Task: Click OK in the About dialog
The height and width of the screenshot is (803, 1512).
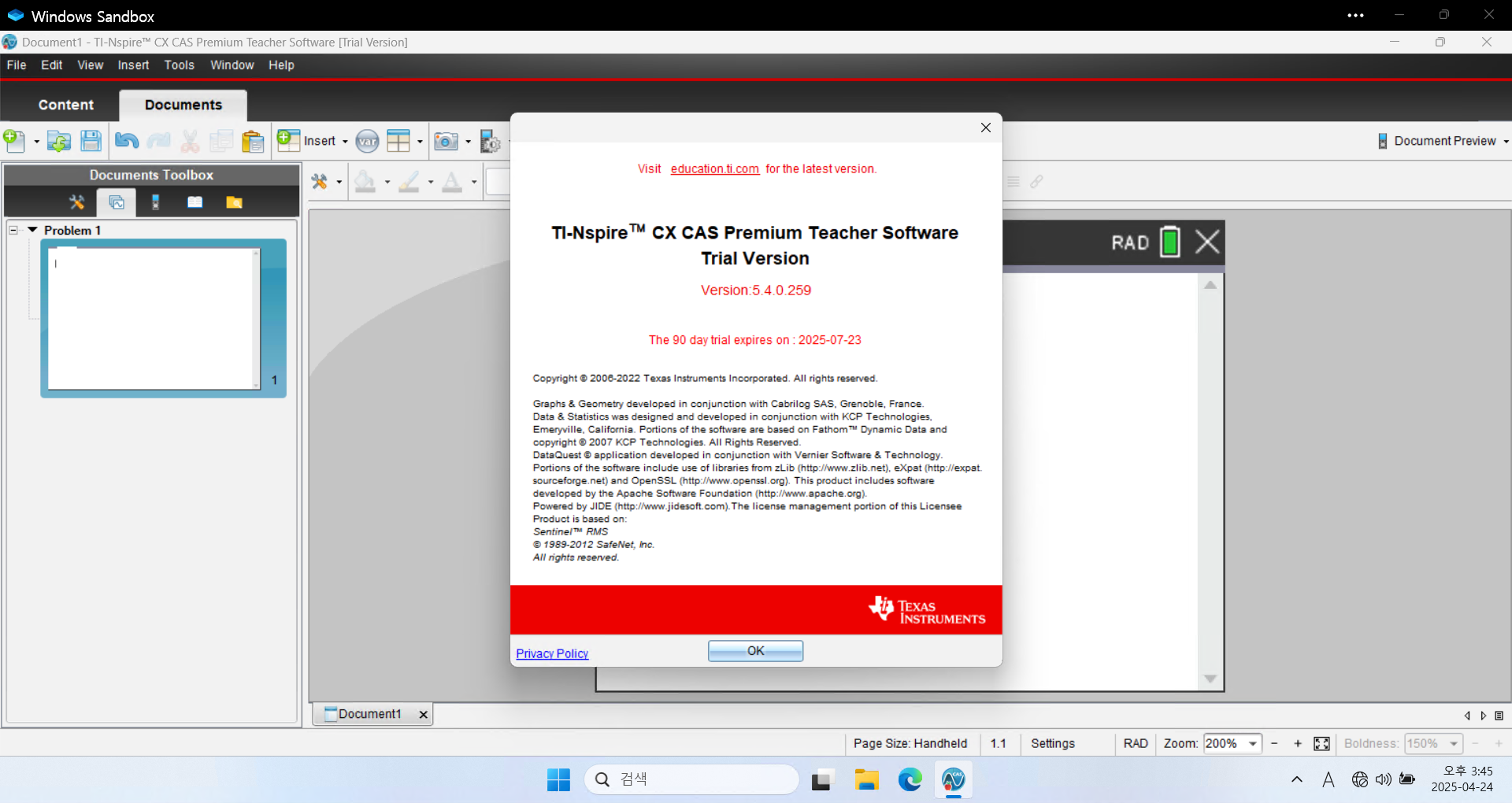Action: coord(755,651)
